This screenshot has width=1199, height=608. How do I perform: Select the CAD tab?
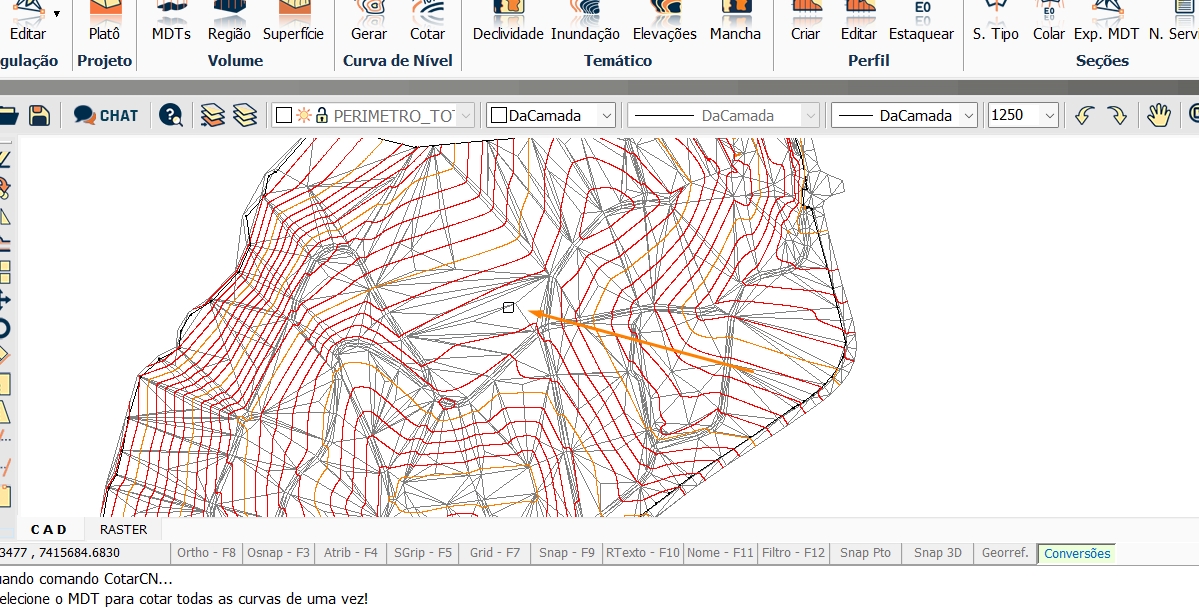pyautogui.click(x=48, y=529)
